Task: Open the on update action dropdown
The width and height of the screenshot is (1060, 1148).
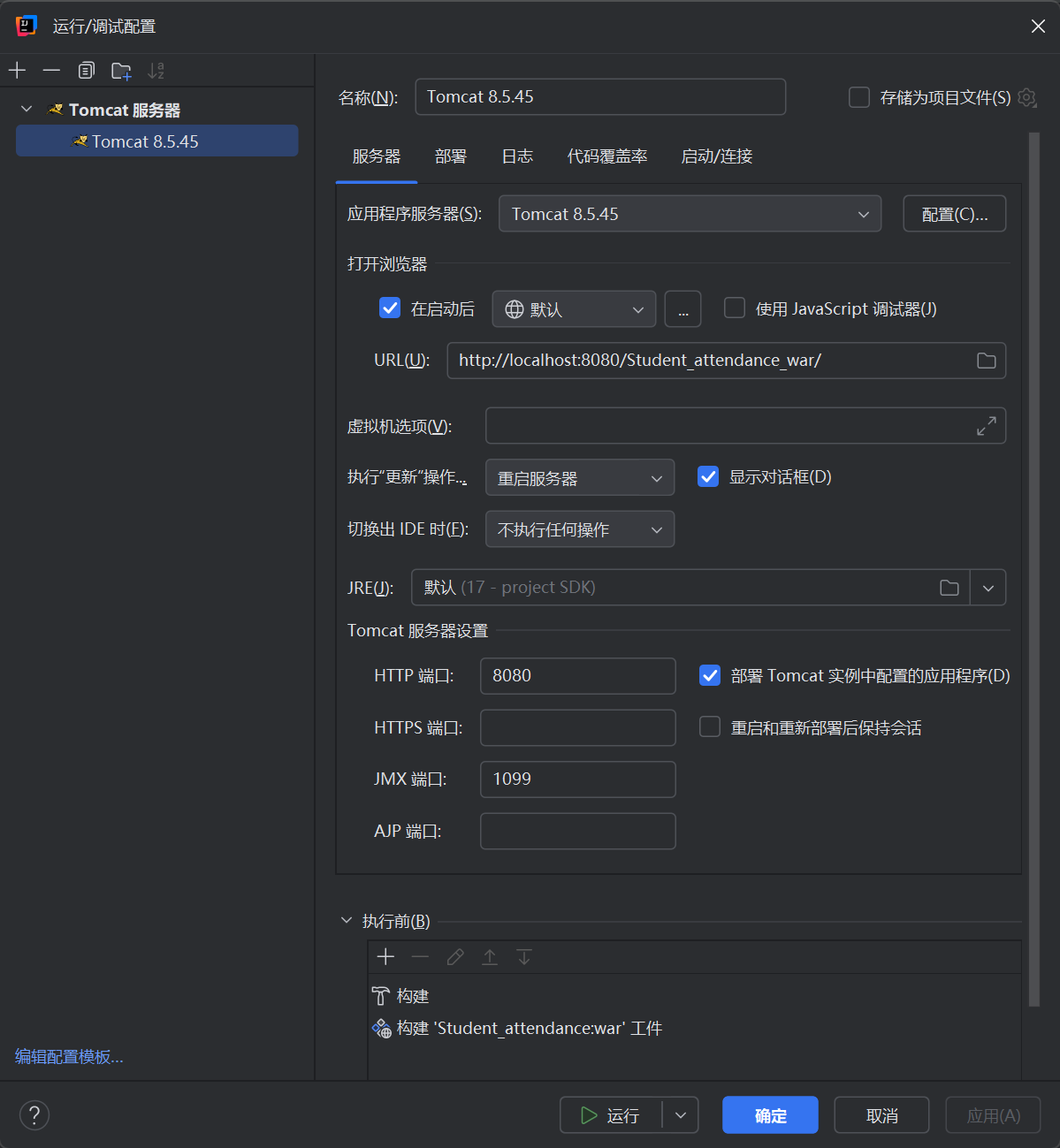Action: click(579, 478)
